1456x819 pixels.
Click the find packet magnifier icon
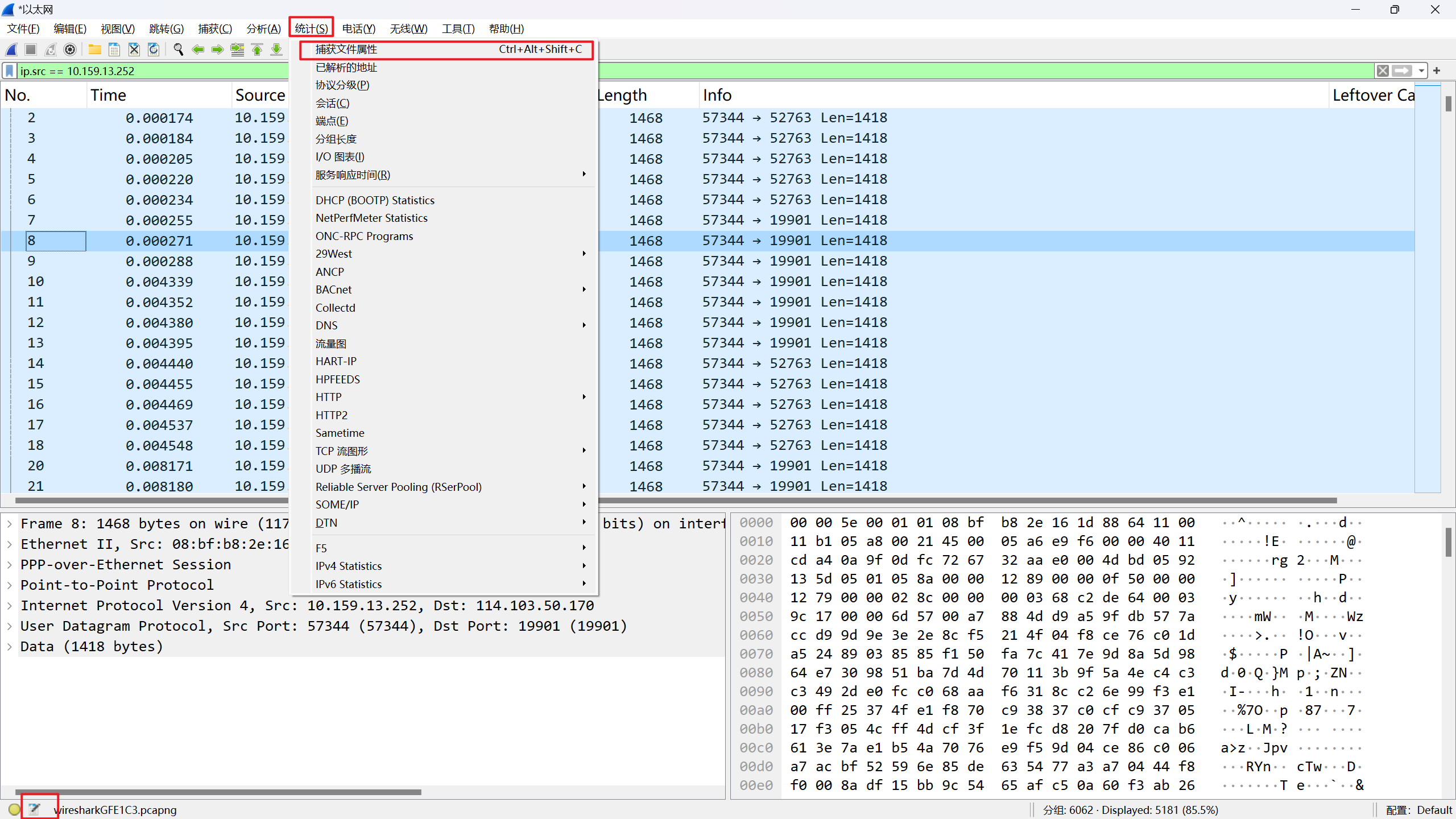pyautogui.click(x=178, y=50)
